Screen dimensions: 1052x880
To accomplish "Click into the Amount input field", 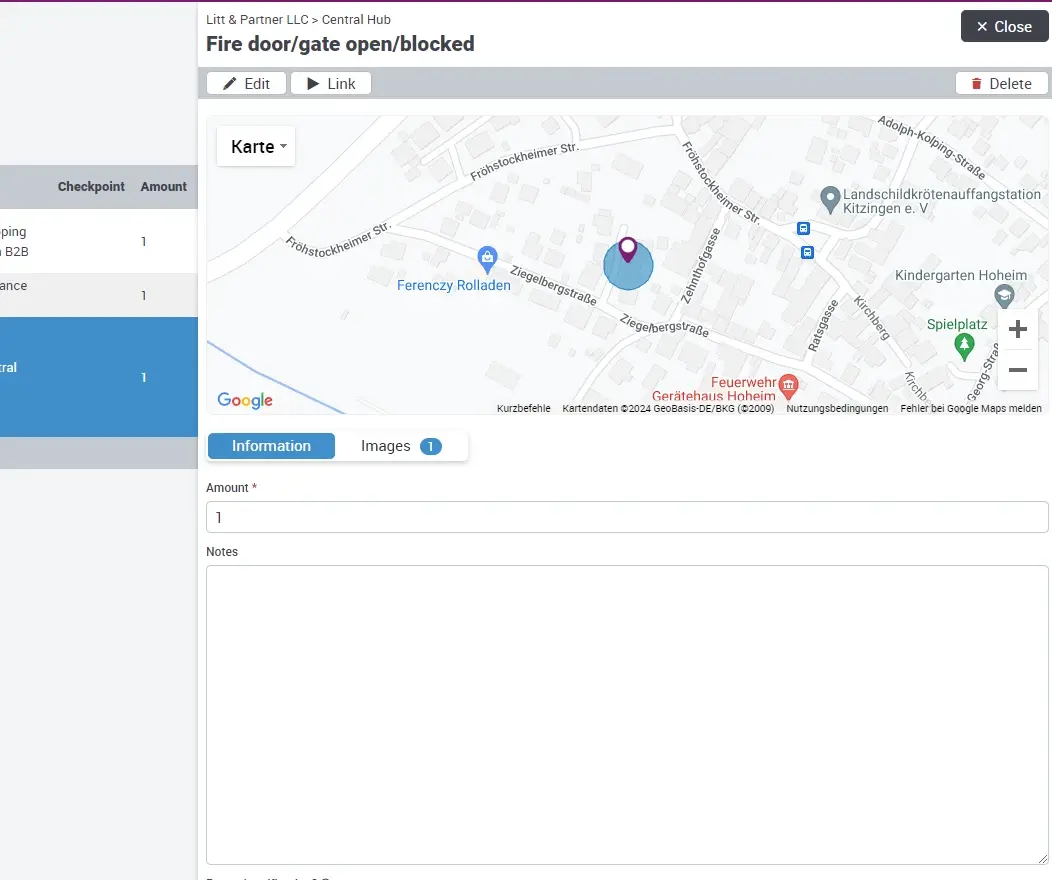I will (x=627, y=517).
